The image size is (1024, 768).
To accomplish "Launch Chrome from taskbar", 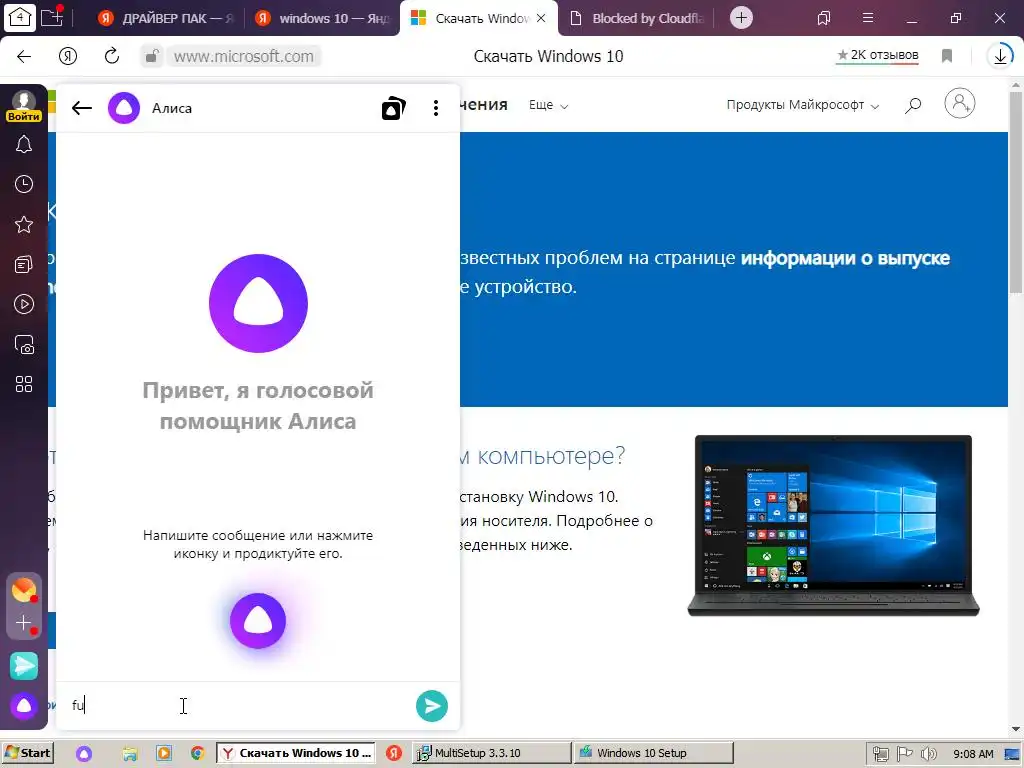I will (197, 754).
